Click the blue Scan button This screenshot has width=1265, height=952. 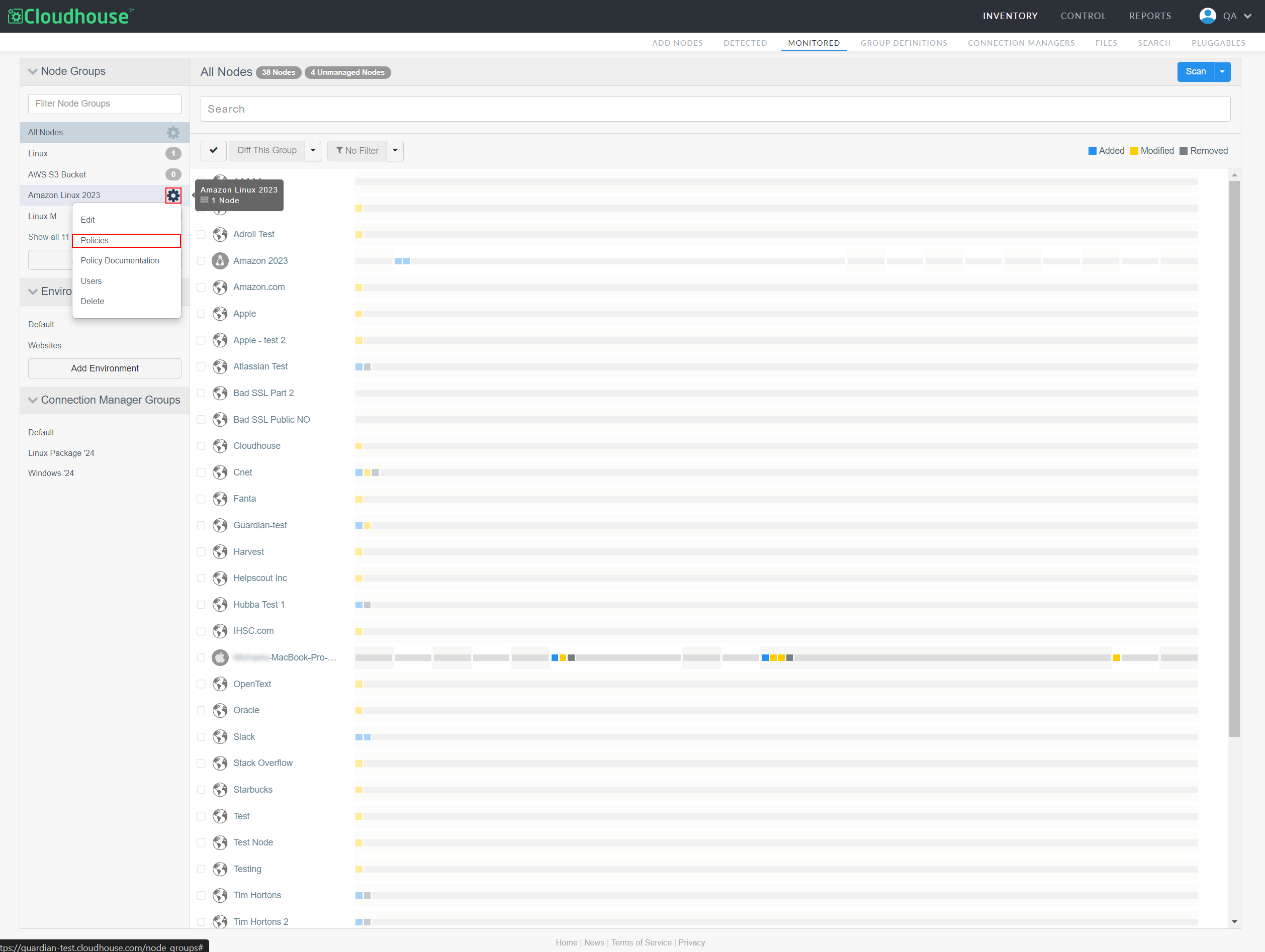pos(1196,72)
